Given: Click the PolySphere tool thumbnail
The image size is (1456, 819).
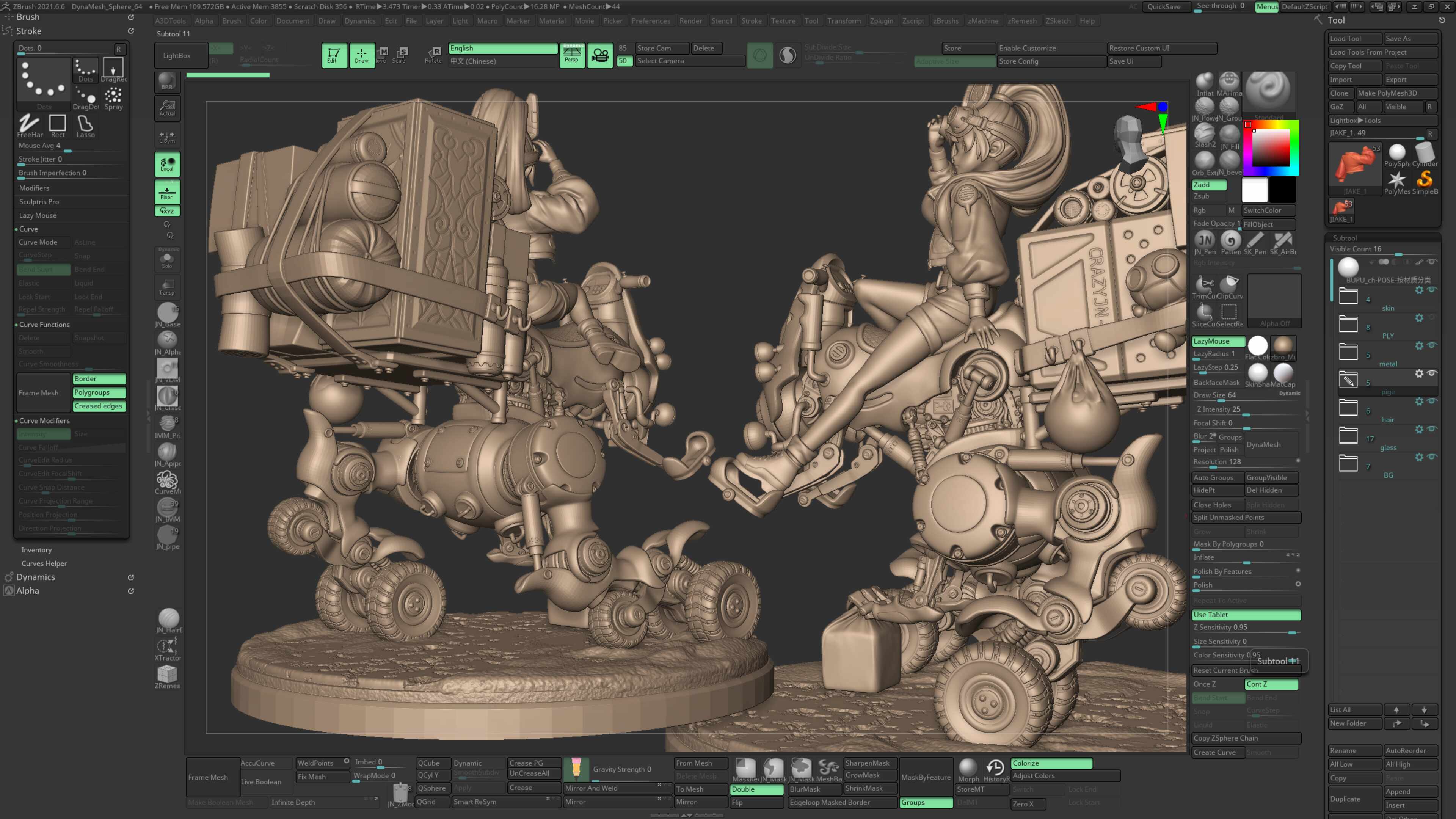Looking at the screenshot, I should coord(1397,154).
